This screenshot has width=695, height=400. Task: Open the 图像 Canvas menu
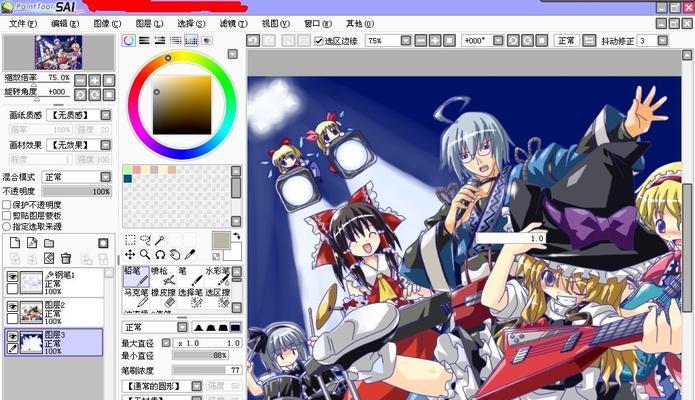107,24
